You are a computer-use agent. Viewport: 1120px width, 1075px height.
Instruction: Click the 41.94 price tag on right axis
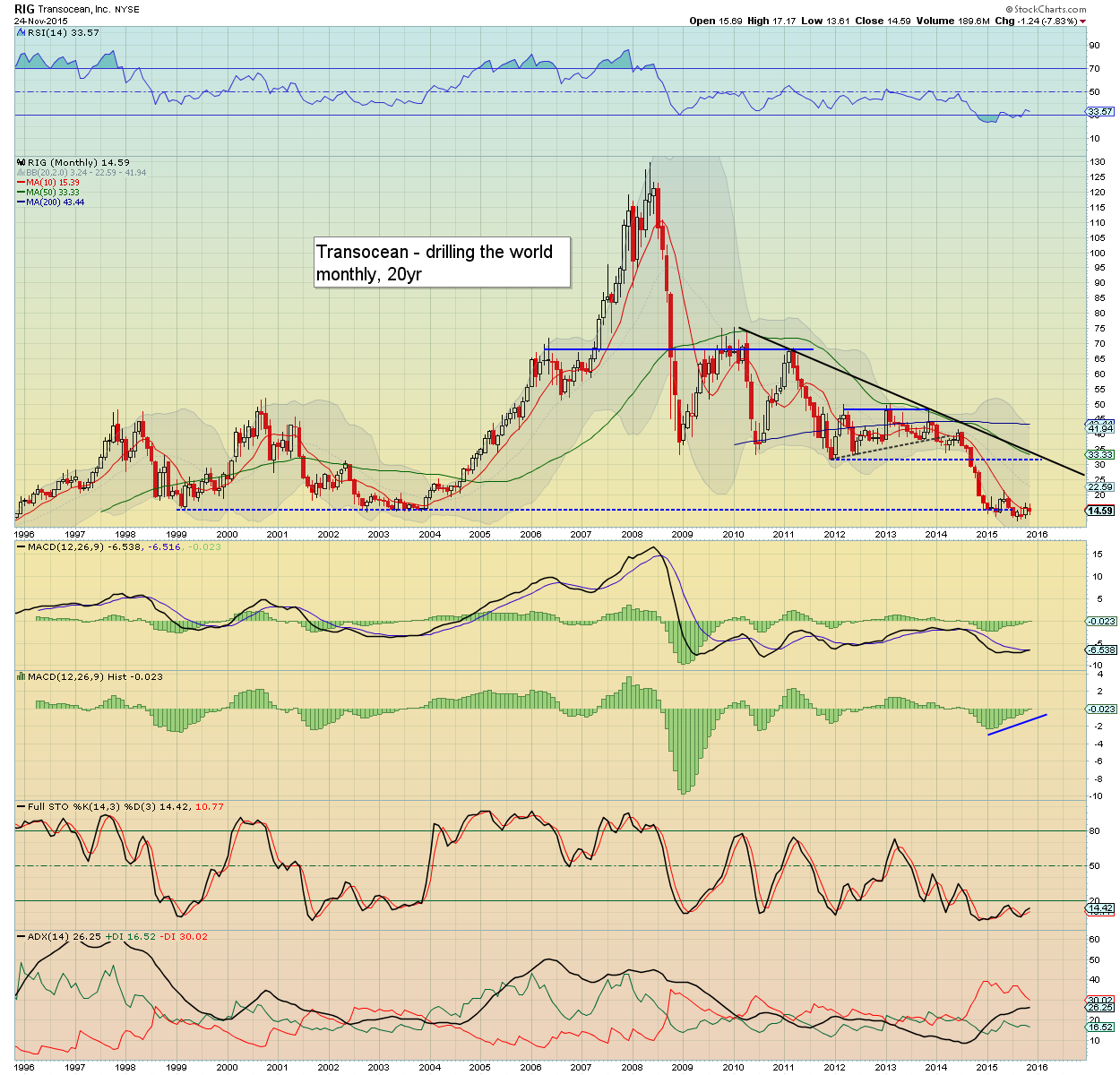click(x=1100, y=429)
